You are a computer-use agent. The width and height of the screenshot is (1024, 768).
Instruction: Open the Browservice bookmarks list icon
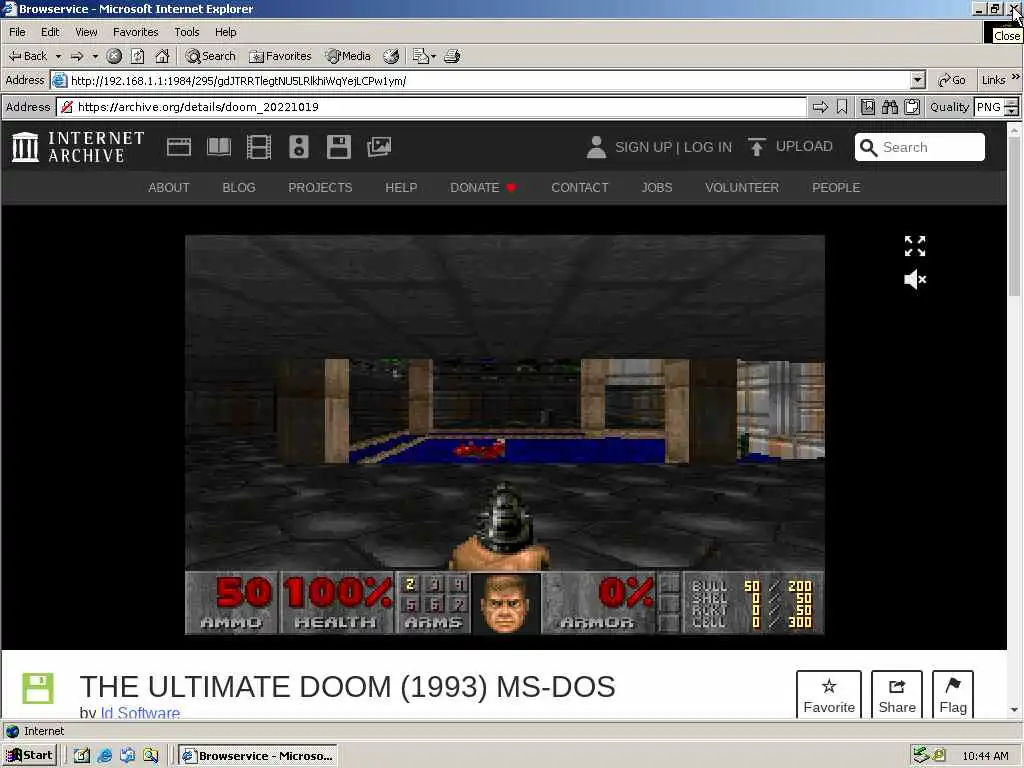tap(868, 107)
